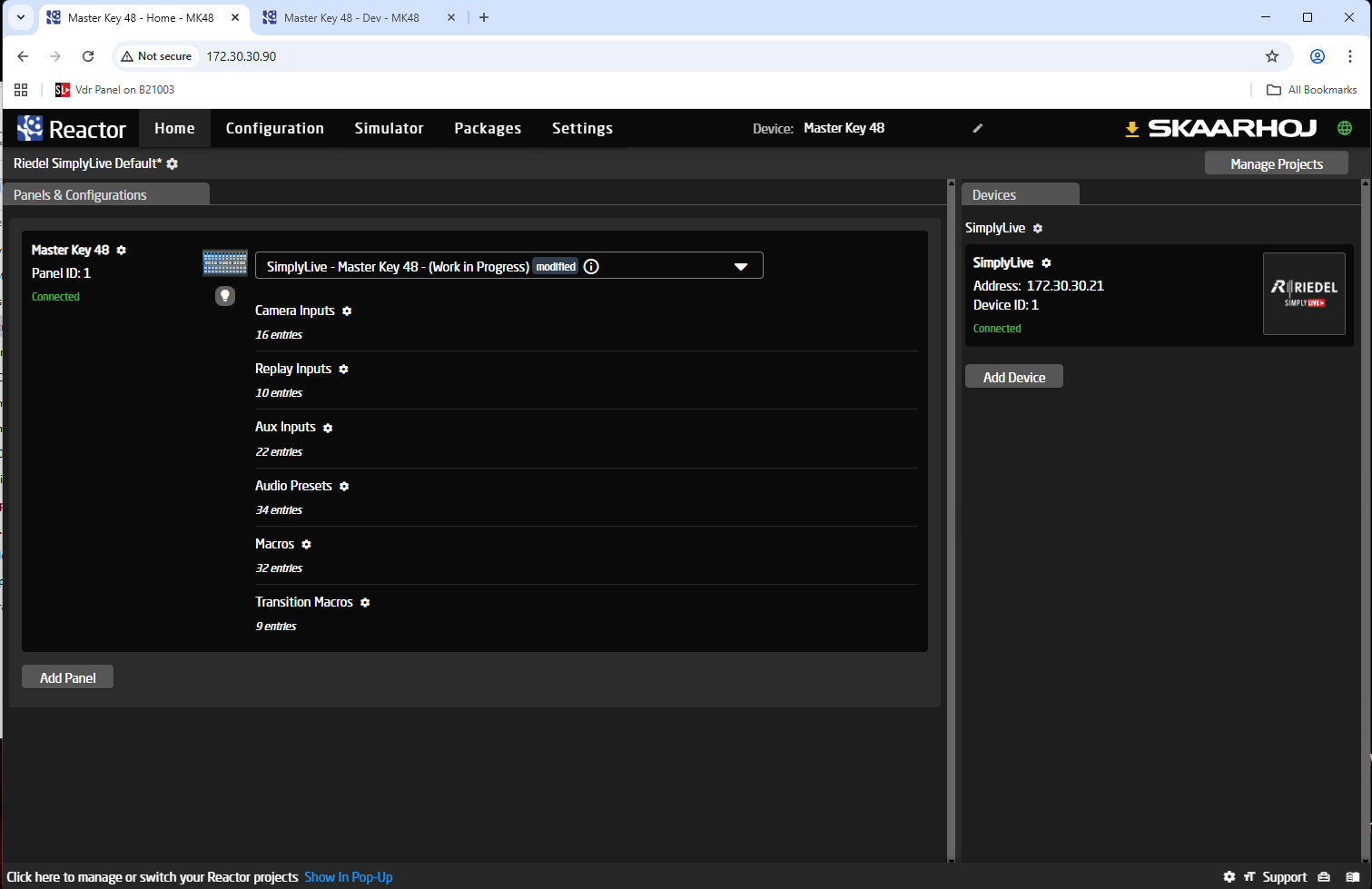
Task: Switch to Master Key 48 Dev browser tab
Action: point(350,17)
